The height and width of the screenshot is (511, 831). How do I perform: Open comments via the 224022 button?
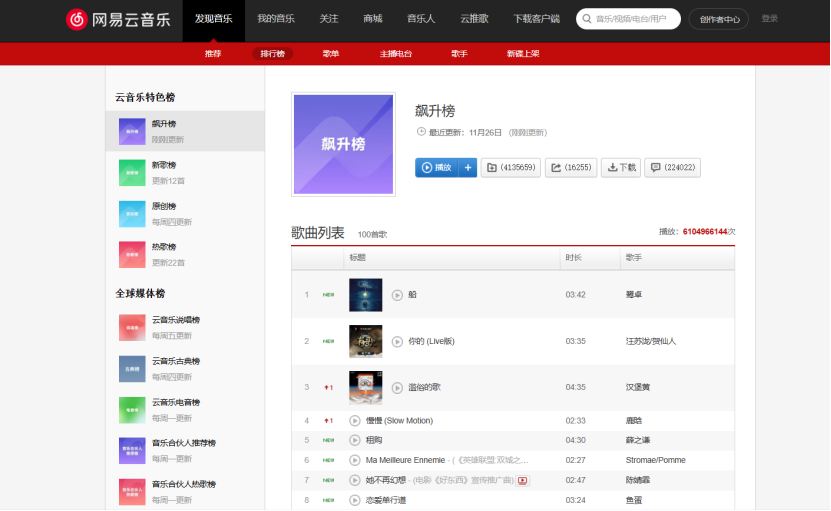tap(671, 168)
